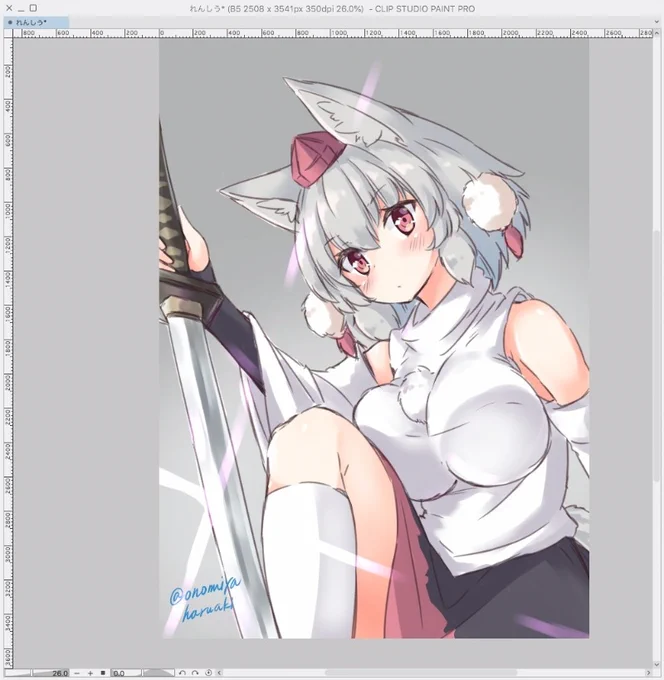Switch to the れんしう document tab
This screenshot has width=664, height=680.
36,22
